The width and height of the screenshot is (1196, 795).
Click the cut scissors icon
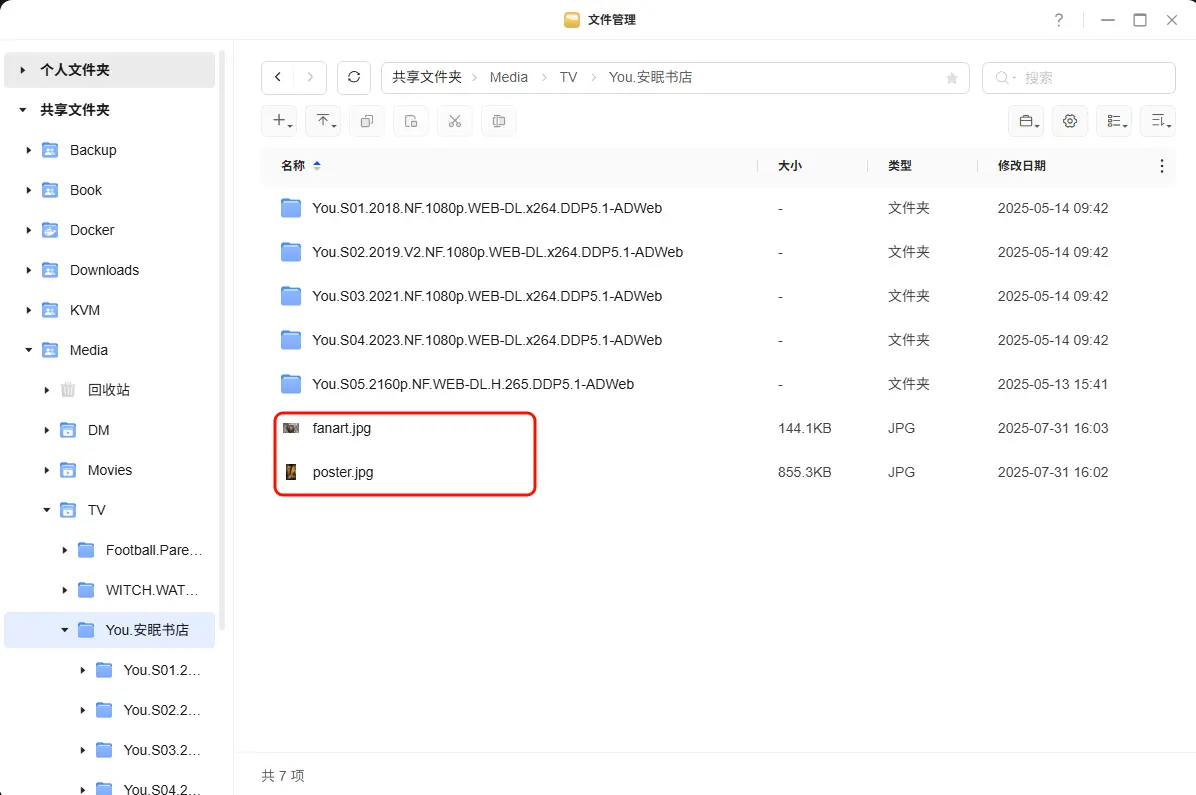(x=454, y=121)
